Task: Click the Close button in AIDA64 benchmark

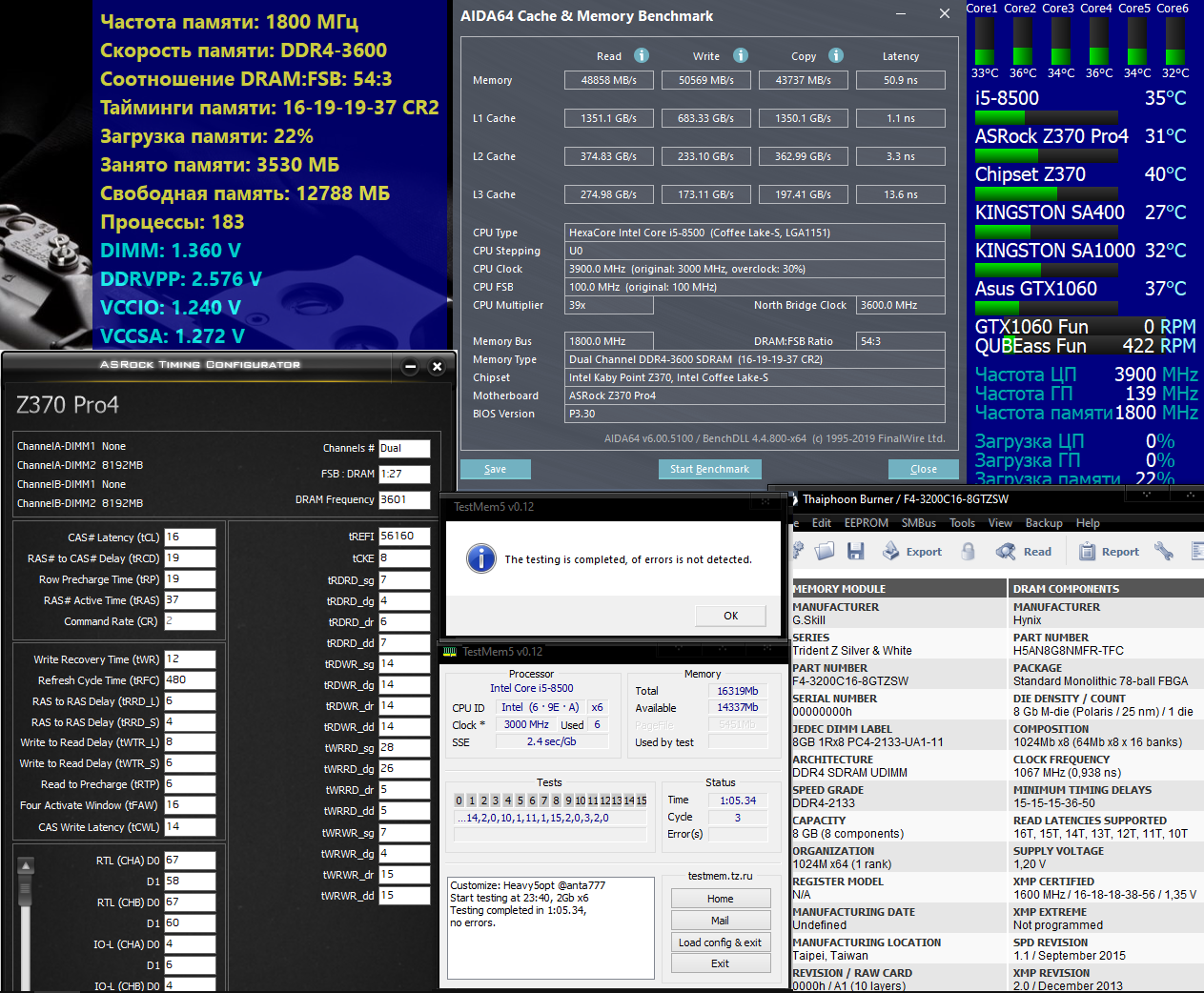Action: (x=924, y=469)
